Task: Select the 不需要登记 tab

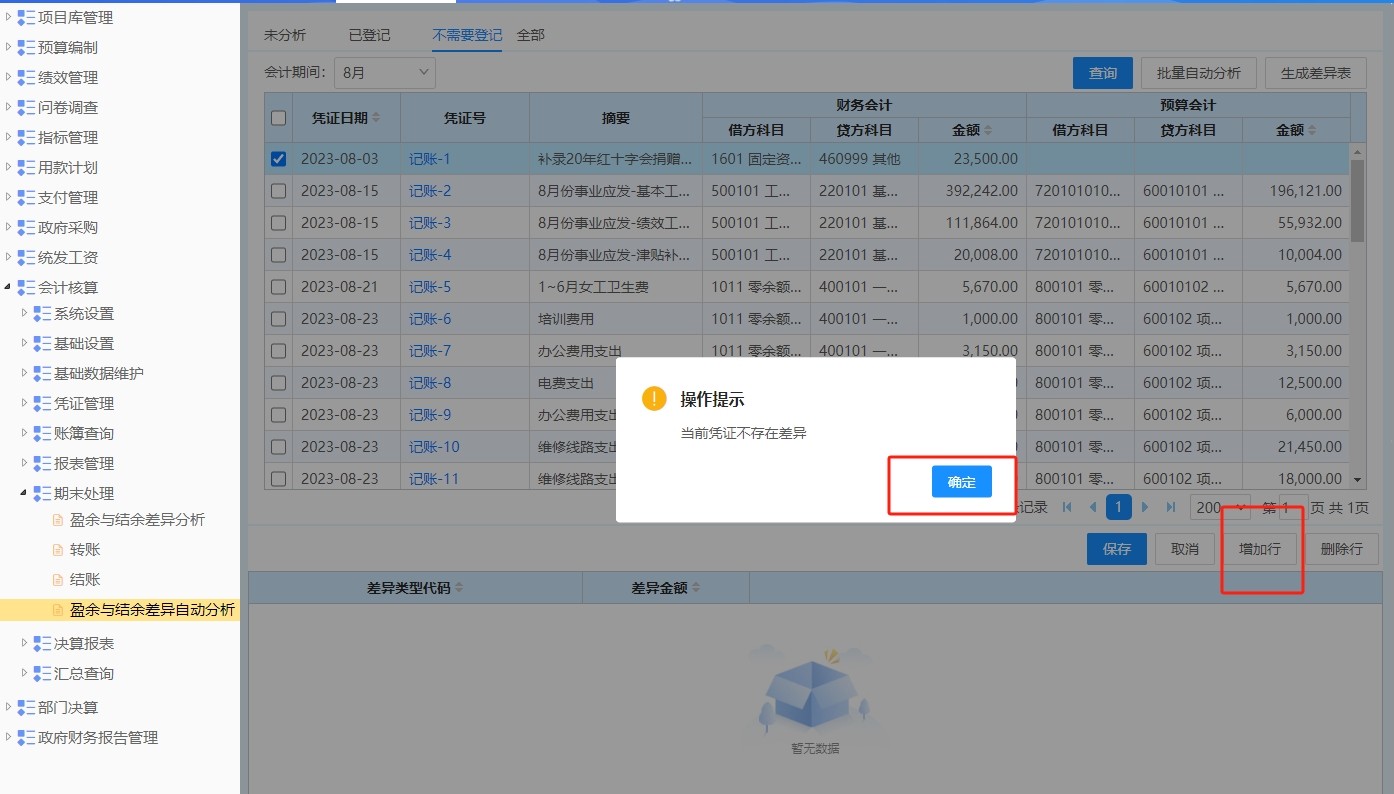Action: coord(467,35)
